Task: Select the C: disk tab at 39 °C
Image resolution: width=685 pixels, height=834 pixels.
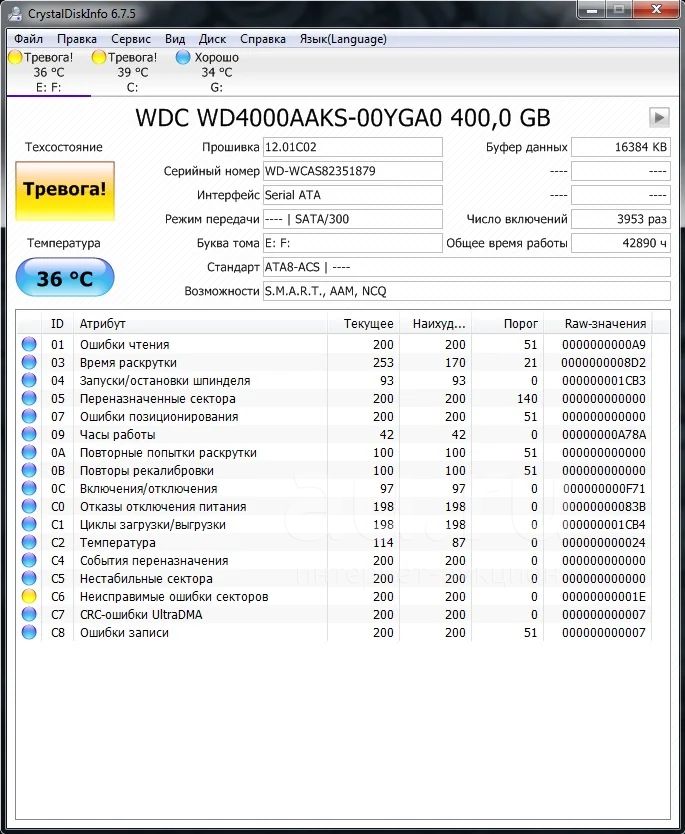Action: point(132,72)
